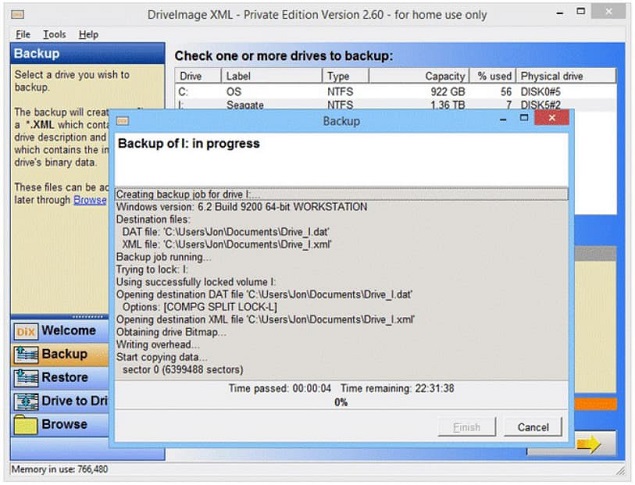
Task: Select the Welcome navigation item
Action: click(x=60, y=331)
